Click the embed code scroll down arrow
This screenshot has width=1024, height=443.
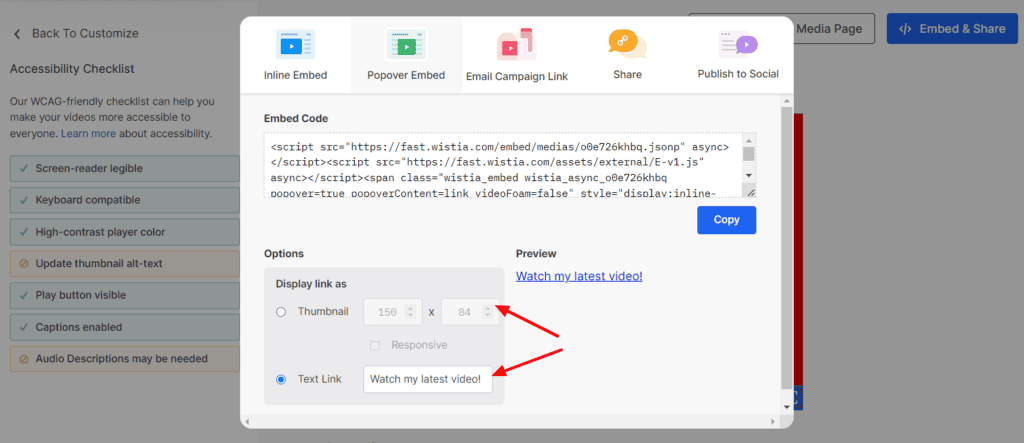coord(749,176)
